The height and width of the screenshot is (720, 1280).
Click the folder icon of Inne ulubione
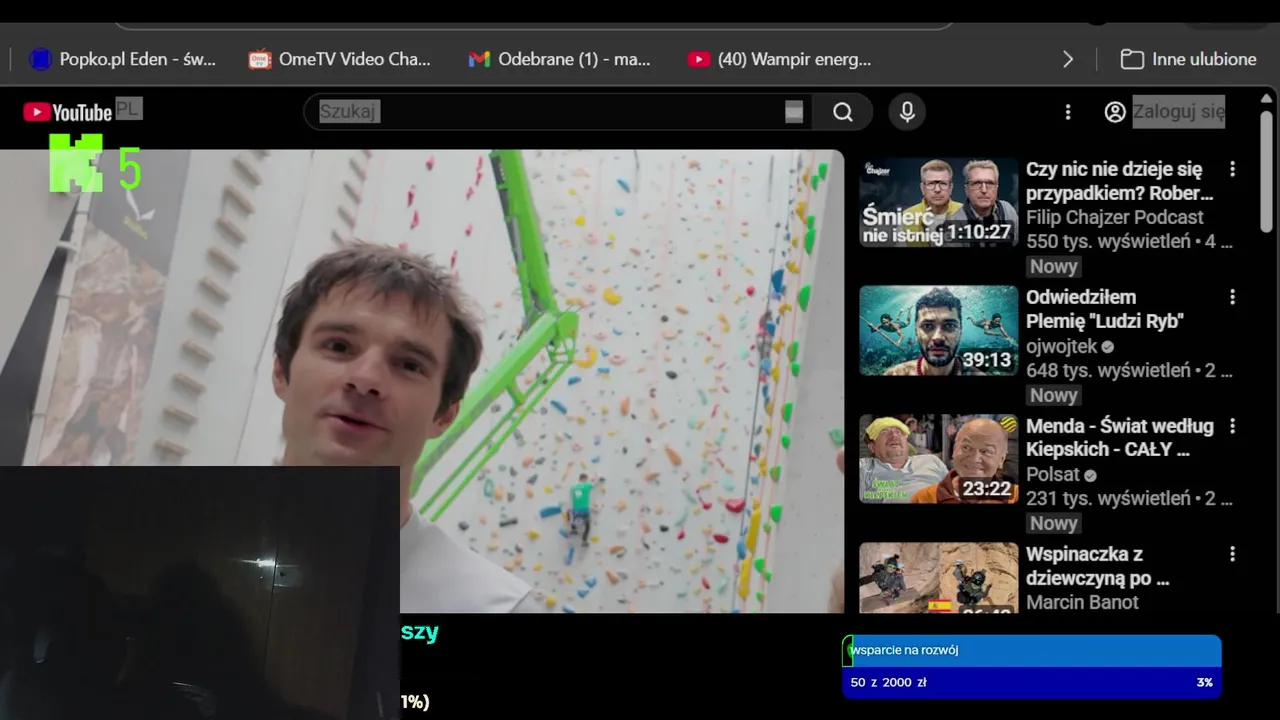(x=1132, y=59)
